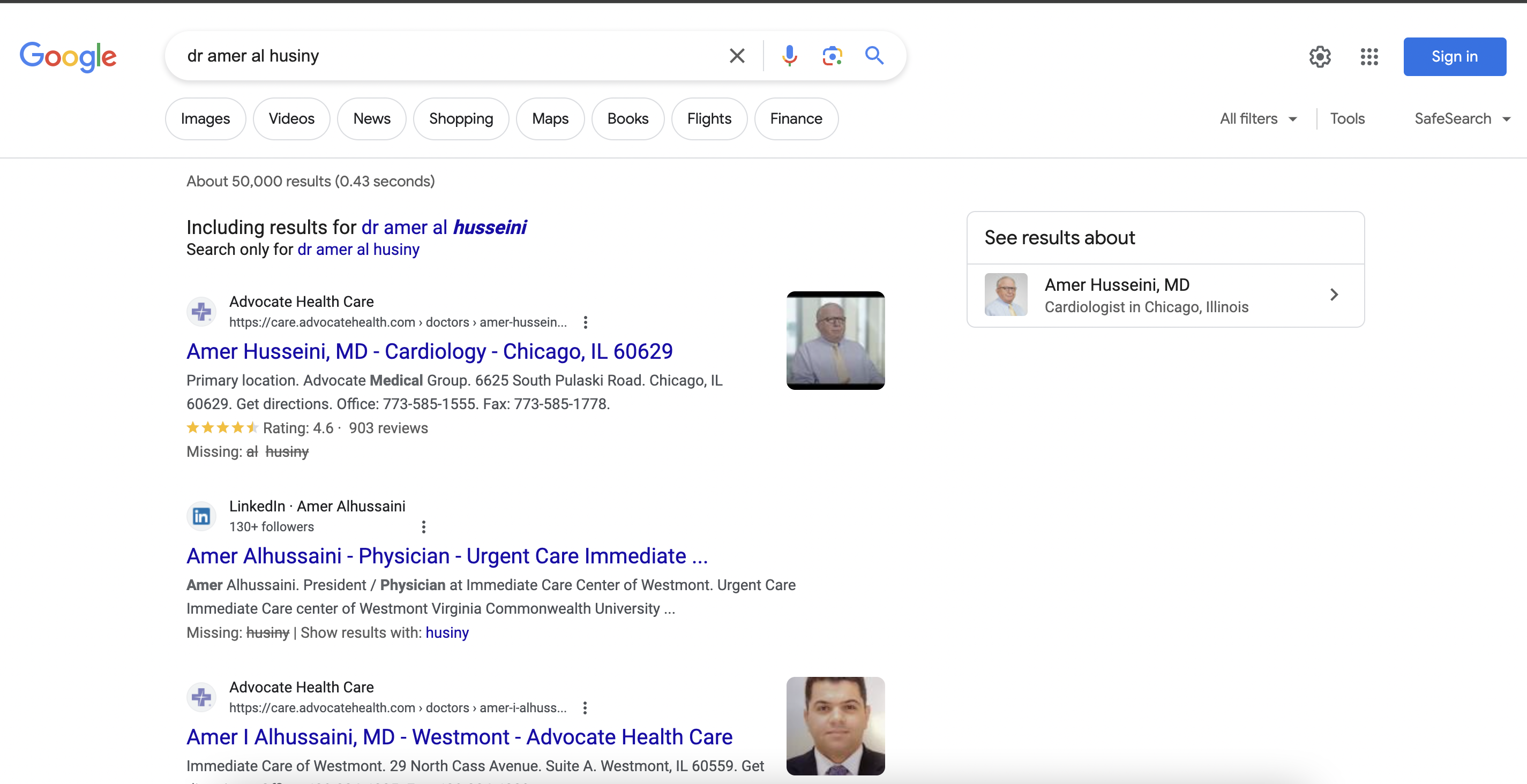Click Amer I Alhussaini portrait thumbnail
The image size is (1527, 784).
(835, 726)
